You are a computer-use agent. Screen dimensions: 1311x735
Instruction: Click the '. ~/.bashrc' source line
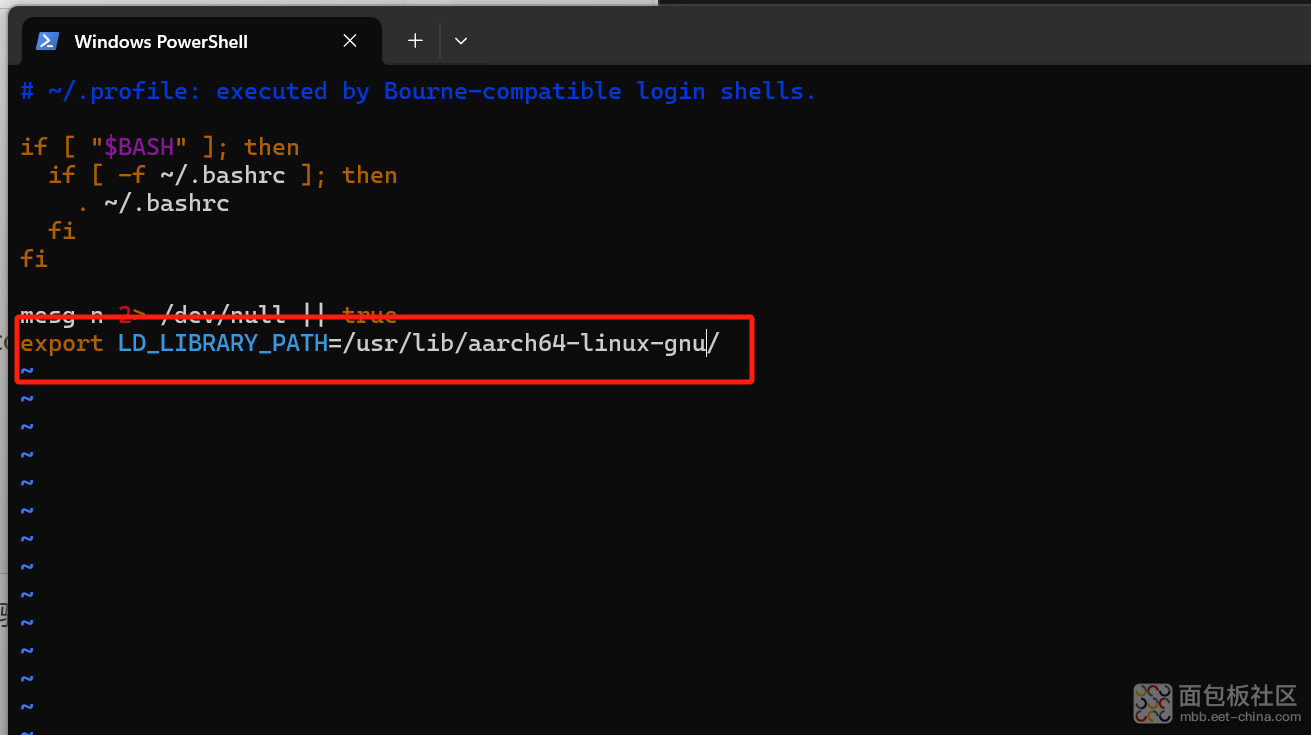[x=153, y=203]
